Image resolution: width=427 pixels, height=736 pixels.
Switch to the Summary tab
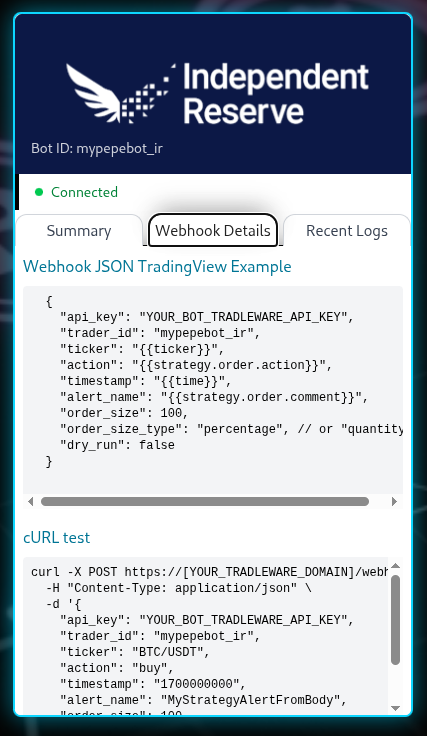pyautogui.click(x=79, y=230)
